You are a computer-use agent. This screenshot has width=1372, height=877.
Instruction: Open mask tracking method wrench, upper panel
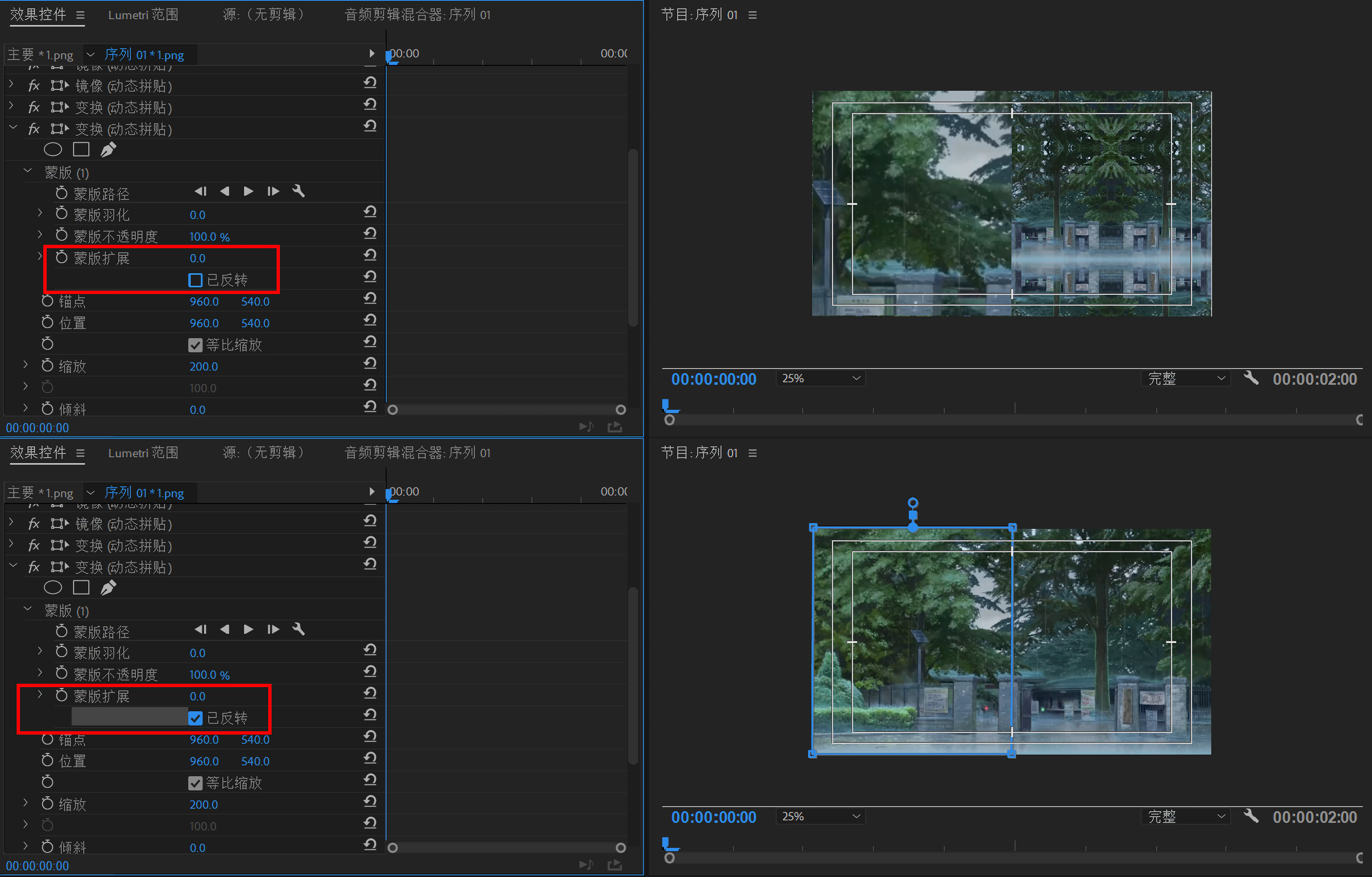(299, 191)
